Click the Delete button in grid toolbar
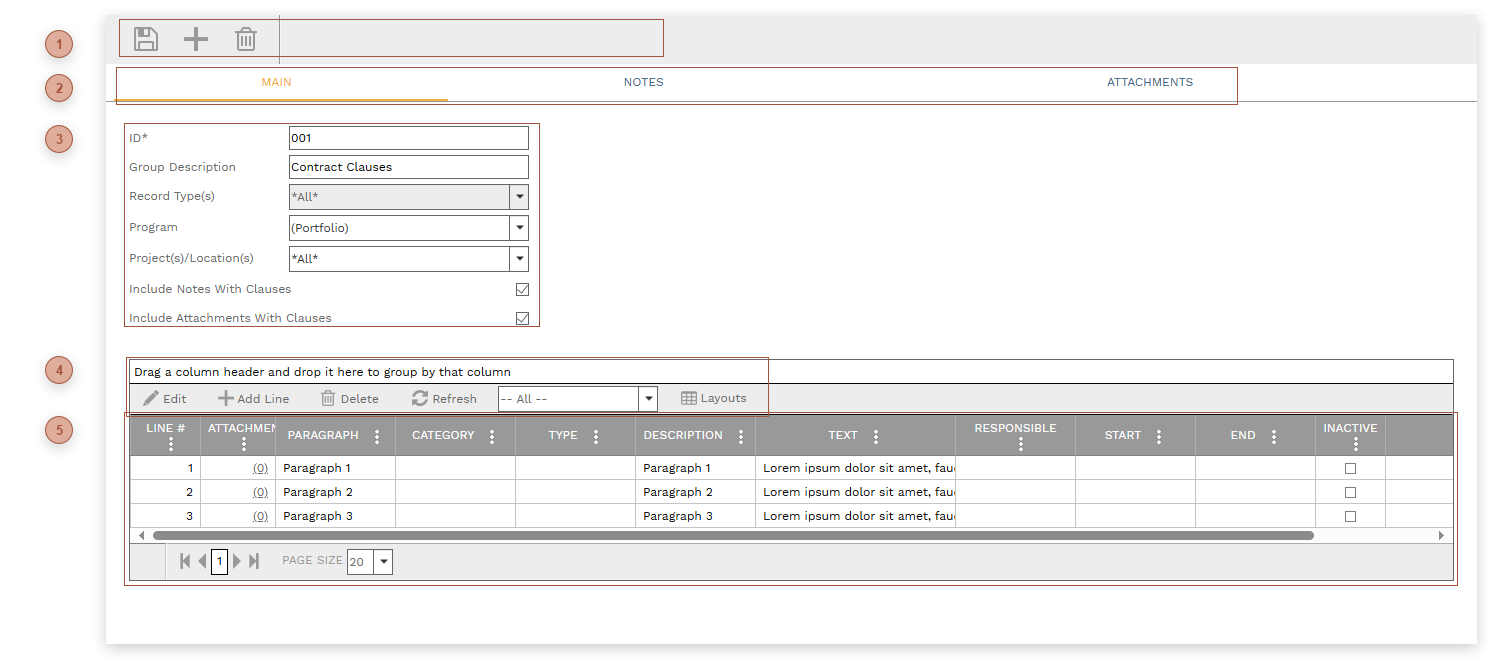 coord(350,398)
